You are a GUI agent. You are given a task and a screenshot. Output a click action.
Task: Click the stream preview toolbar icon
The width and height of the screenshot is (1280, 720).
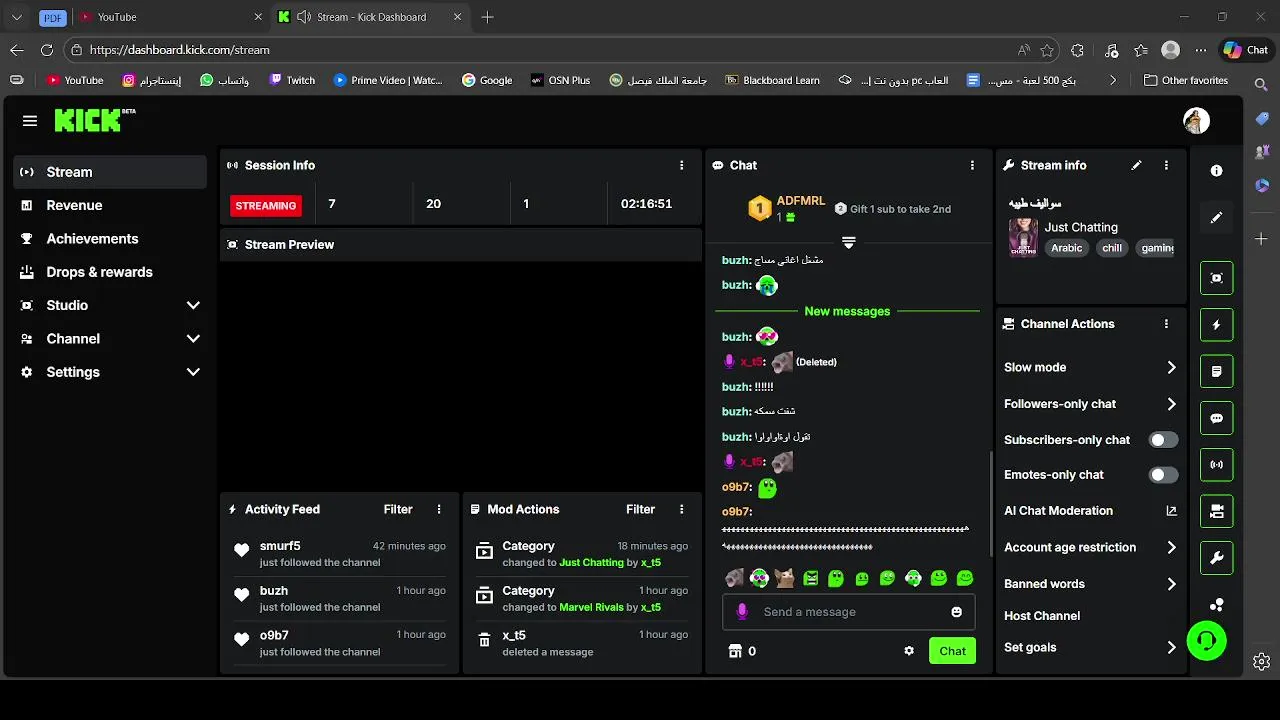pyautogui.click(x=1217, y=278)
